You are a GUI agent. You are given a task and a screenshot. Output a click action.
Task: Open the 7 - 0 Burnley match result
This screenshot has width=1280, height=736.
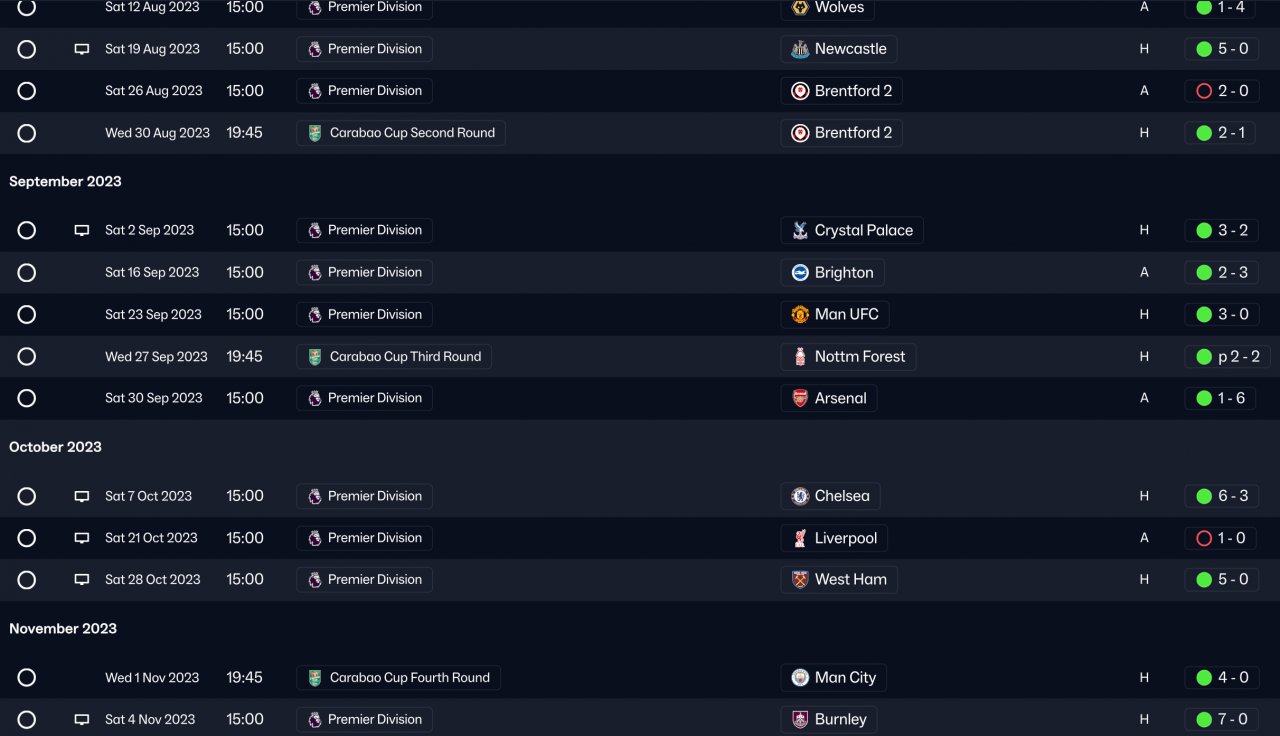pyautogui.click(x=1221, y=720)
